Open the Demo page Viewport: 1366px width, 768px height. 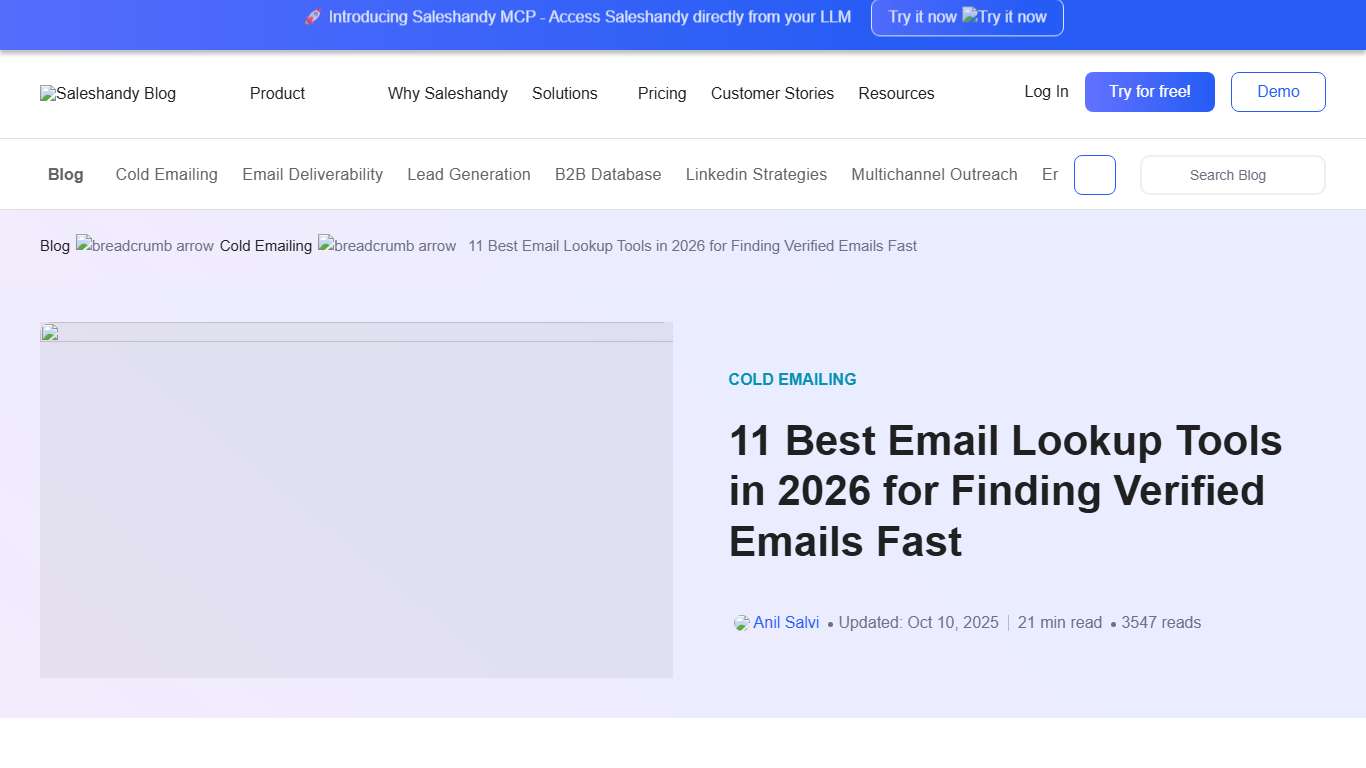click(x=1278, y=91)
